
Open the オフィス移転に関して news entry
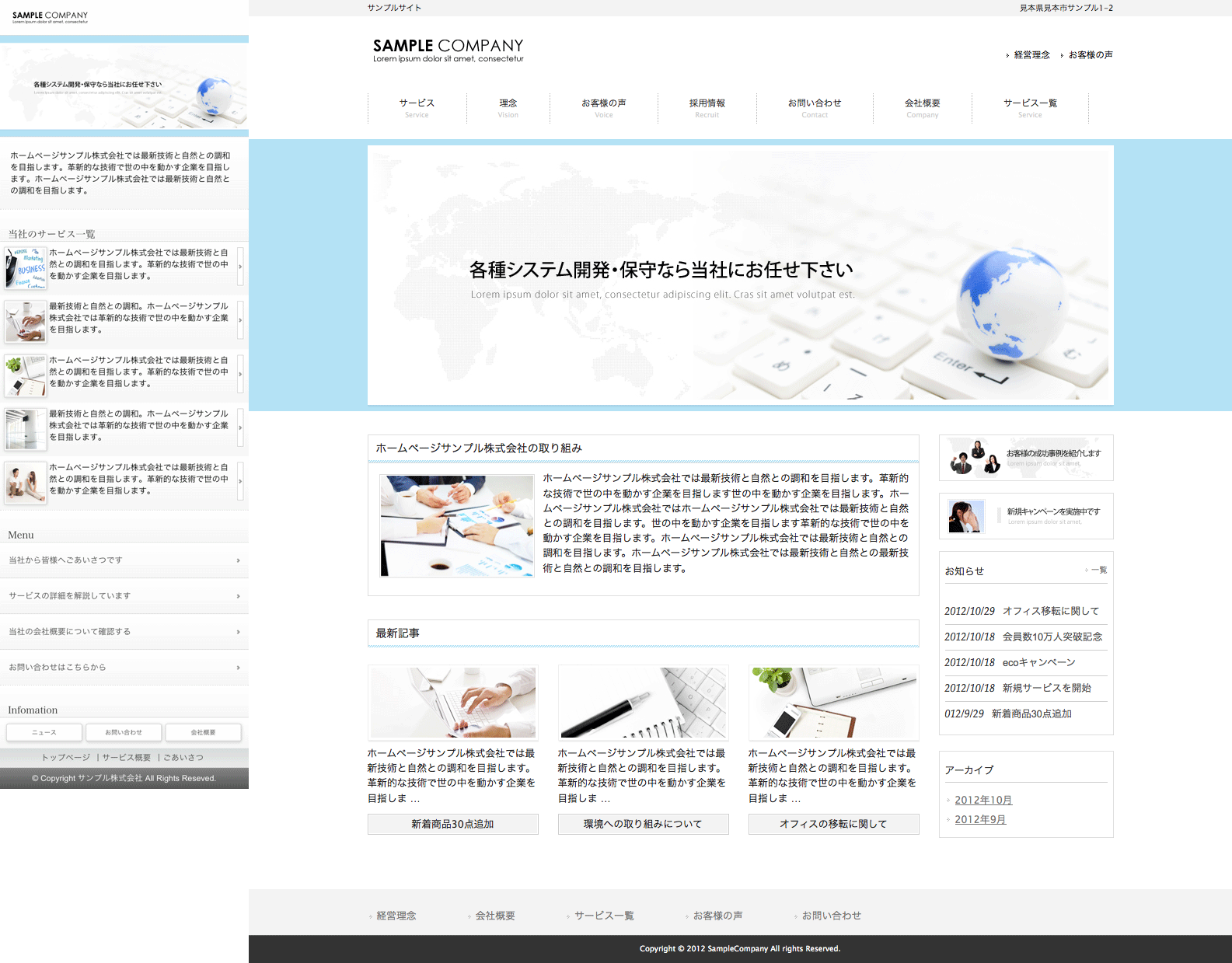1050,611
